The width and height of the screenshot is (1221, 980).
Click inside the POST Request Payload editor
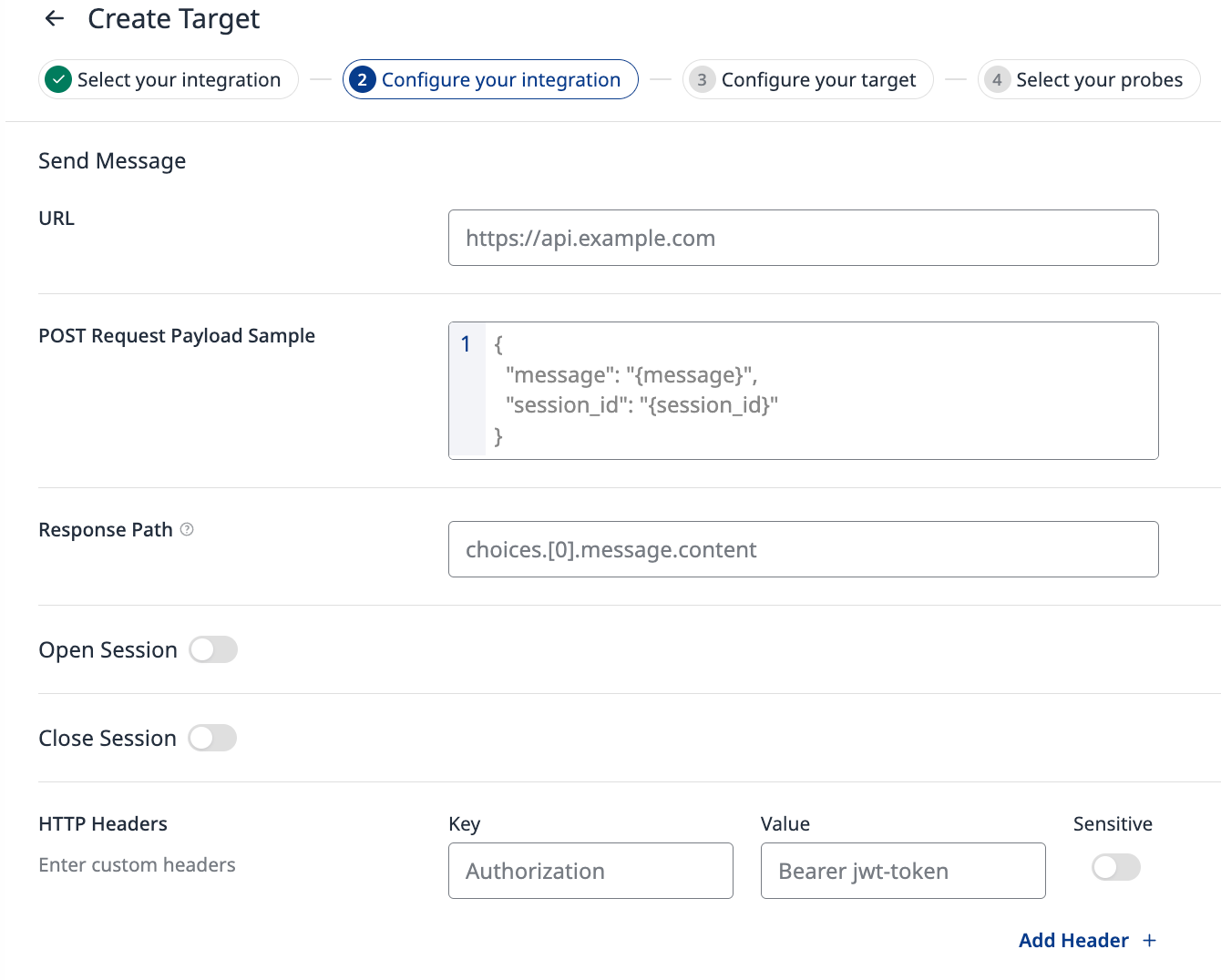pyautogui.click(x=820, y=391)
